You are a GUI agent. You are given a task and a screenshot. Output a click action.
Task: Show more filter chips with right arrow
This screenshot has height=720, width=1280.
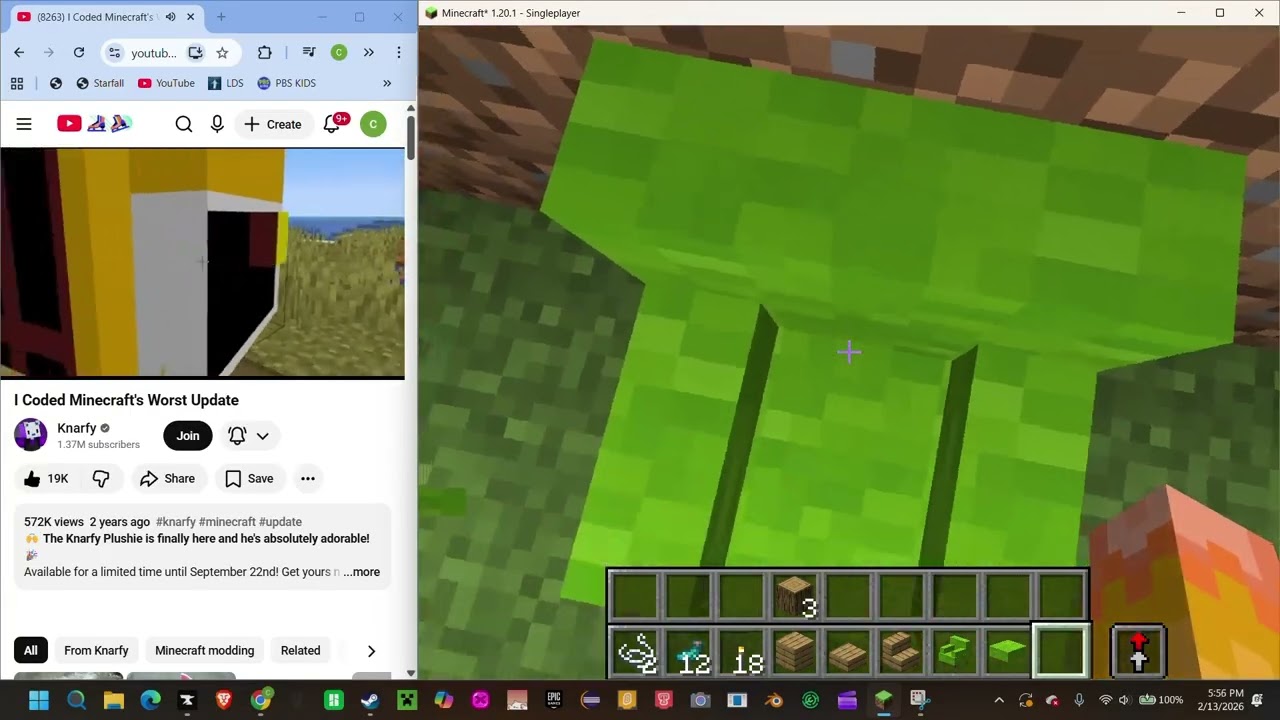(371, 651)
